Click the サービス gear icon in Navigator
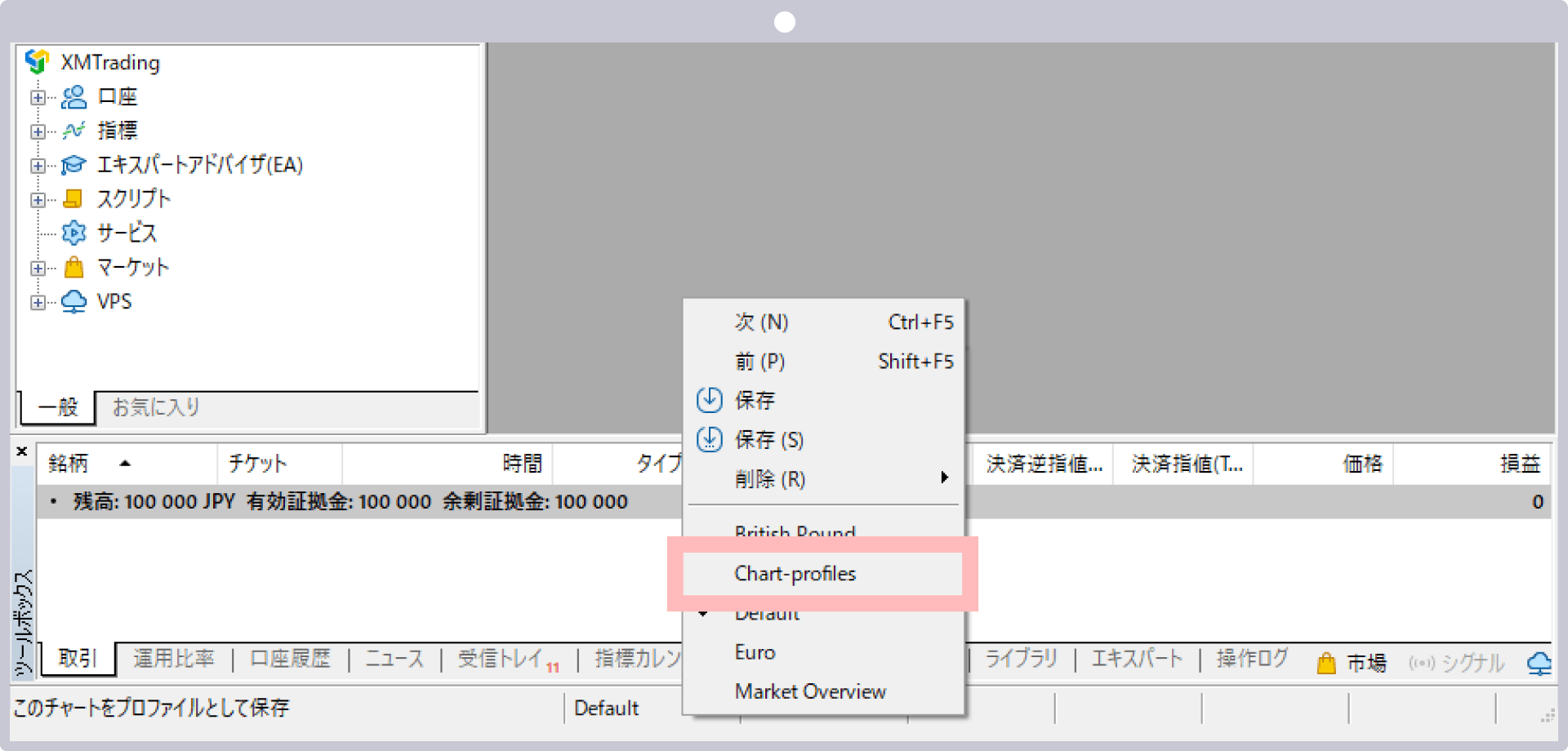Viewport: 1568px width, 751px height. (x=73, y=233)
